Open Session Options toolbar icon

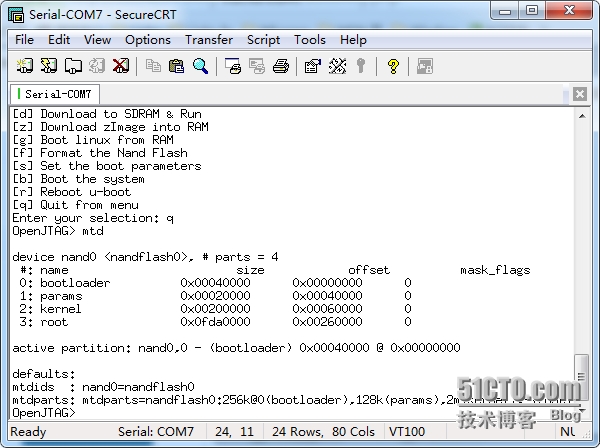click(x=313, y=66)
